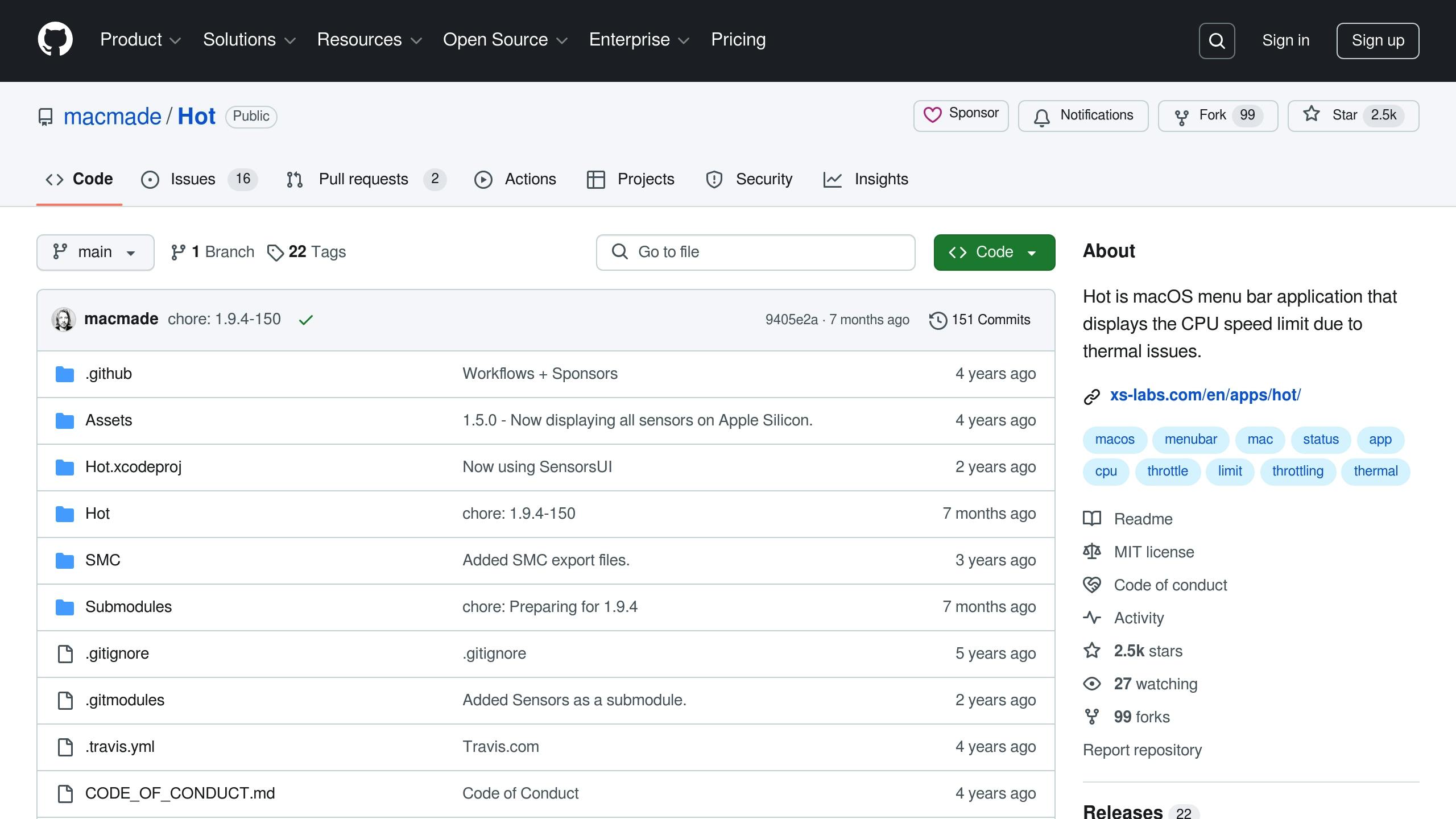Click the Sponsor heart button
This screenshot has width=1456, height=819.
961,115
